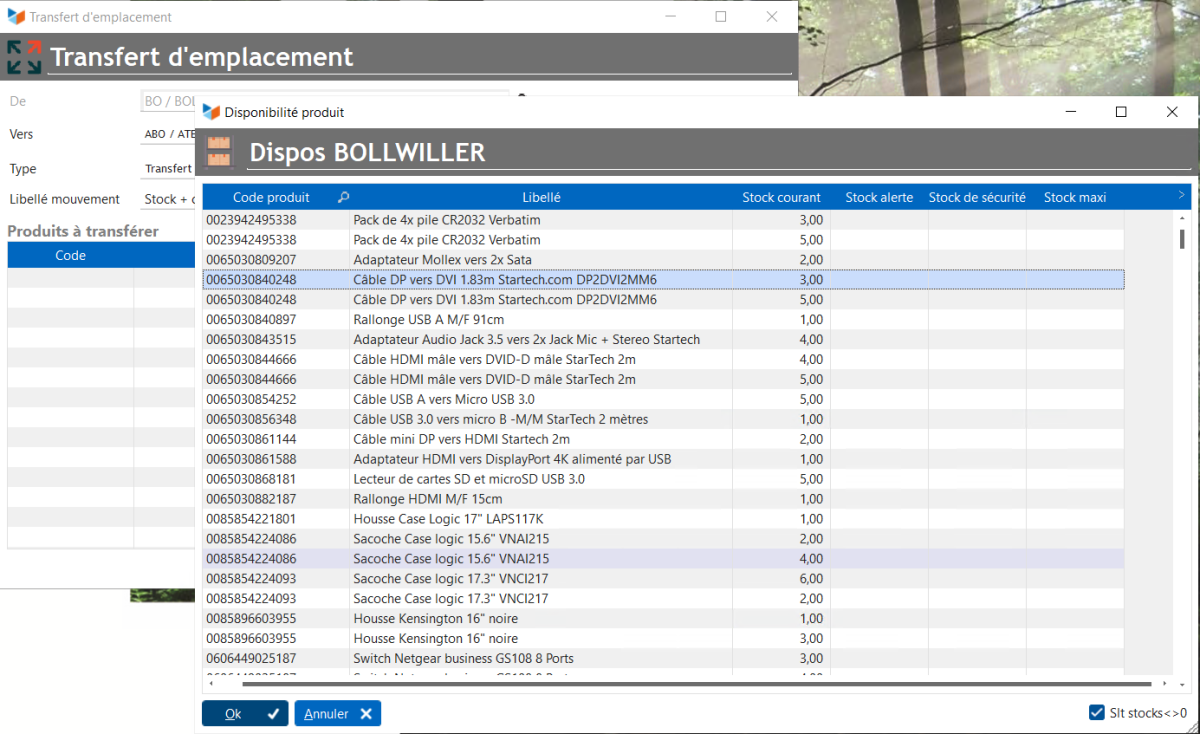Minimize the Disponibilité produit window
1200x734 pixels.
click(1069, 112)
